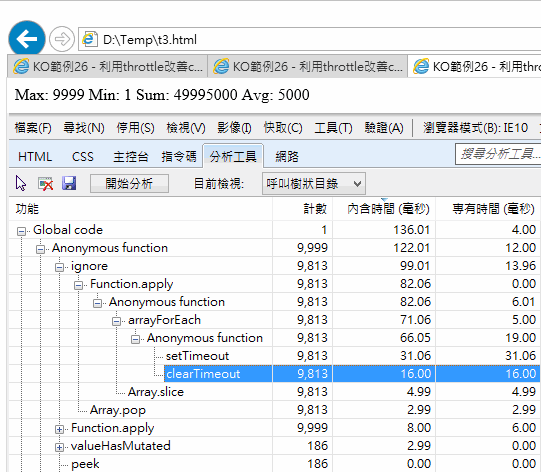This screenshot has height=472, width=541.
Task: Click the IE icon on first tab
Action: click(21, 66)
